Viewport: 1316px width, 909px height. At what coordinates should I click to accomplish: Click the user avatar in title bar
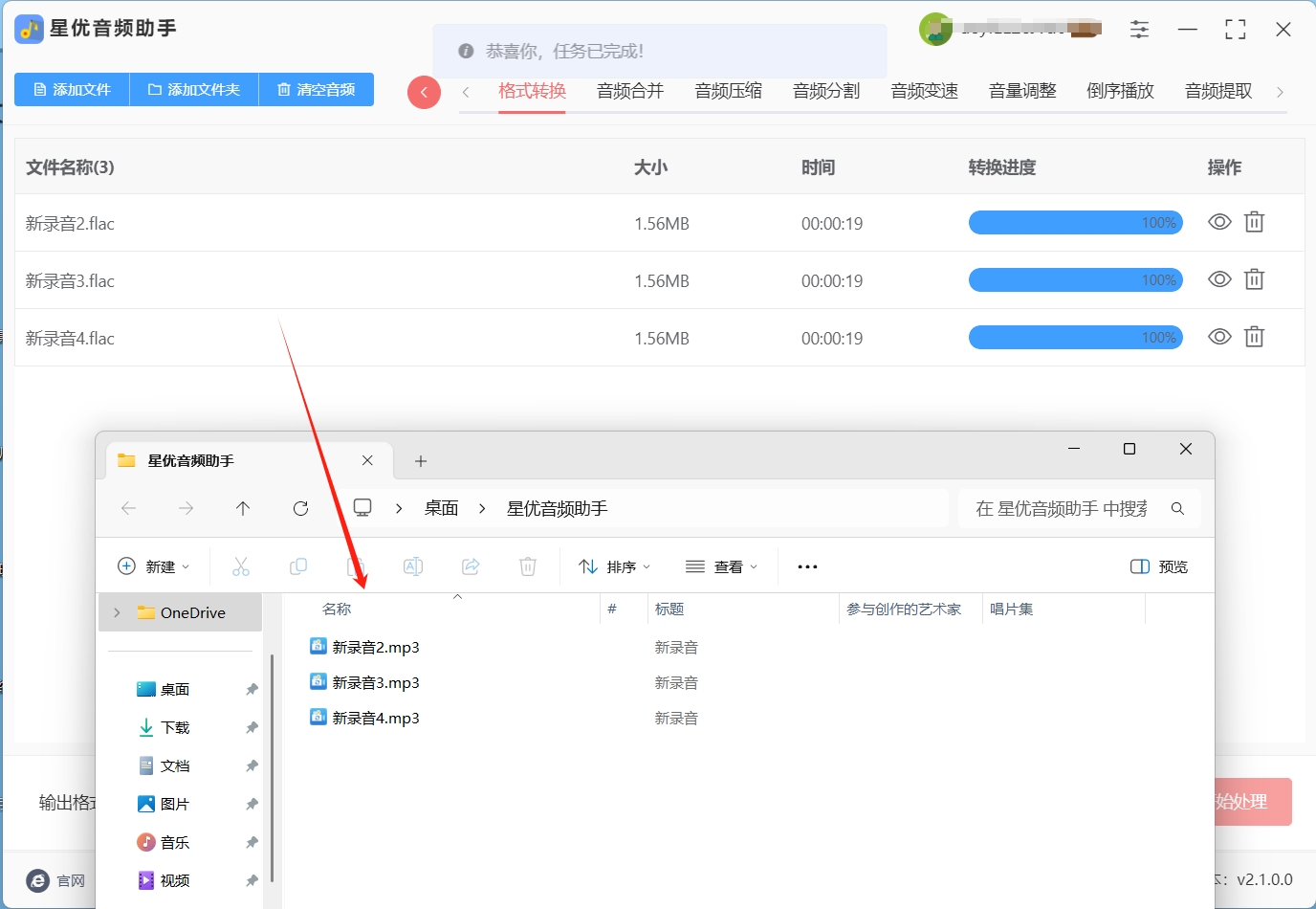tap(935, 30)
